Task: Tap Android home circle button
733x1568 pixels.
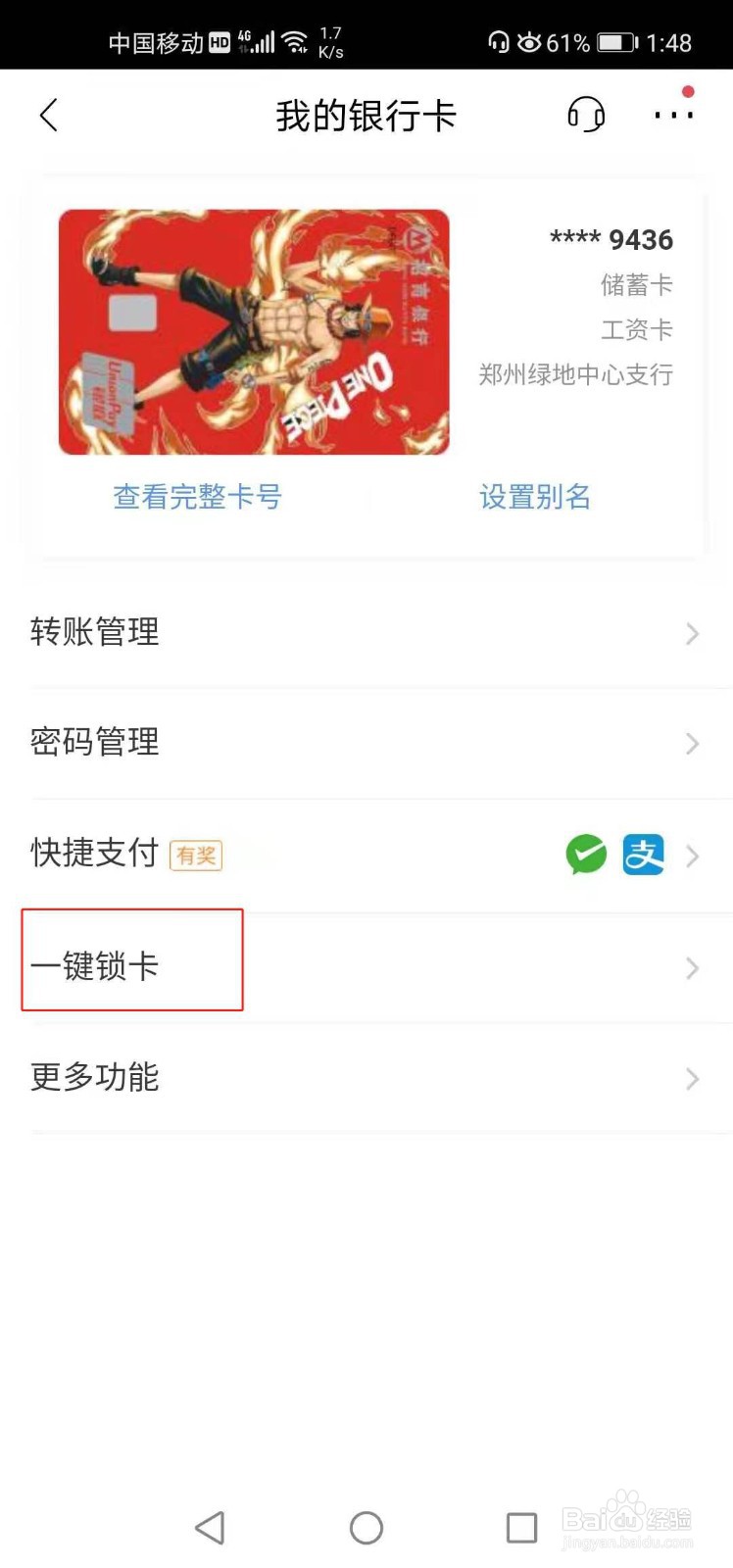Action: (366, 1527)
